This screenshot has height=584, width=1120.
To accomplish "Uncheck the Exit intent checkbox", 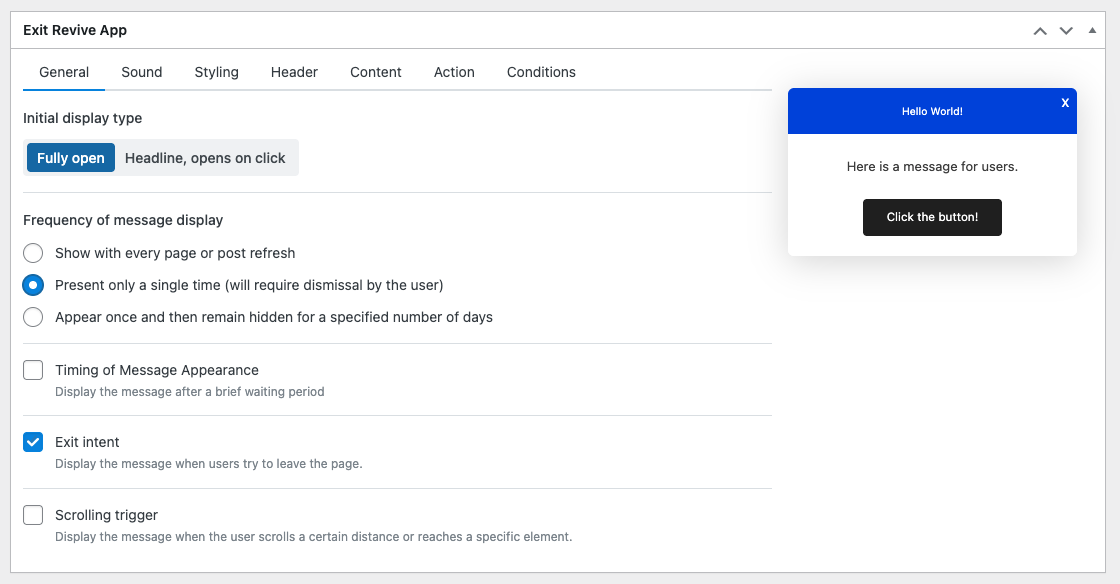I will tap(33, 442).
